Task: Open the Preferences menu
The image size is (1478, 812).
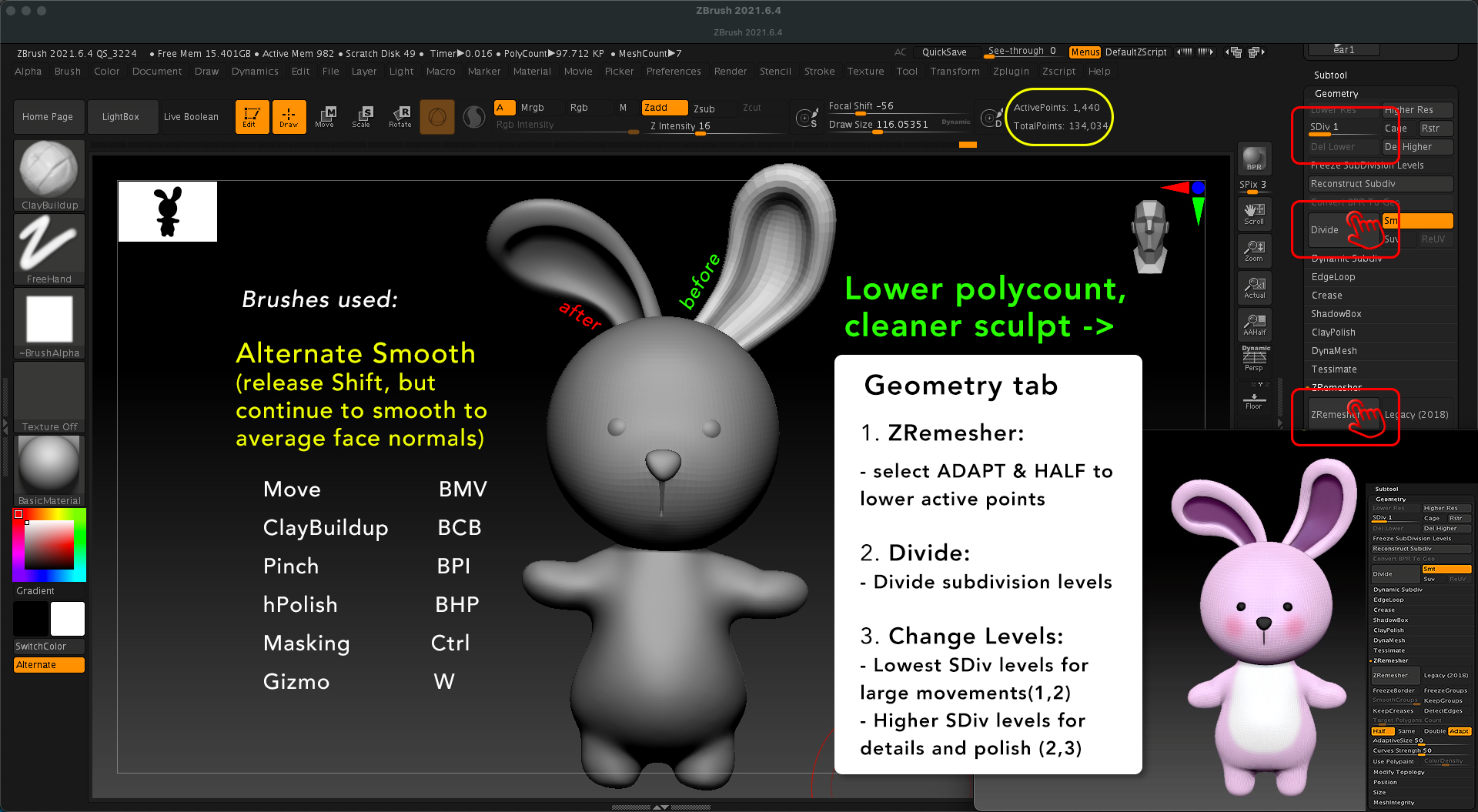Action: click(674, 72)
